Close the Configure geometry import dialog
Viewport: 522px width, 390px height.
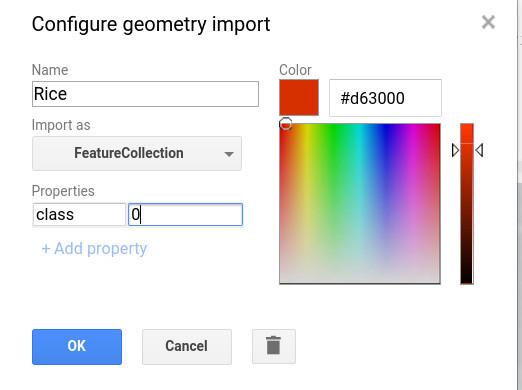pyautogui.click(x=488, y=22)
